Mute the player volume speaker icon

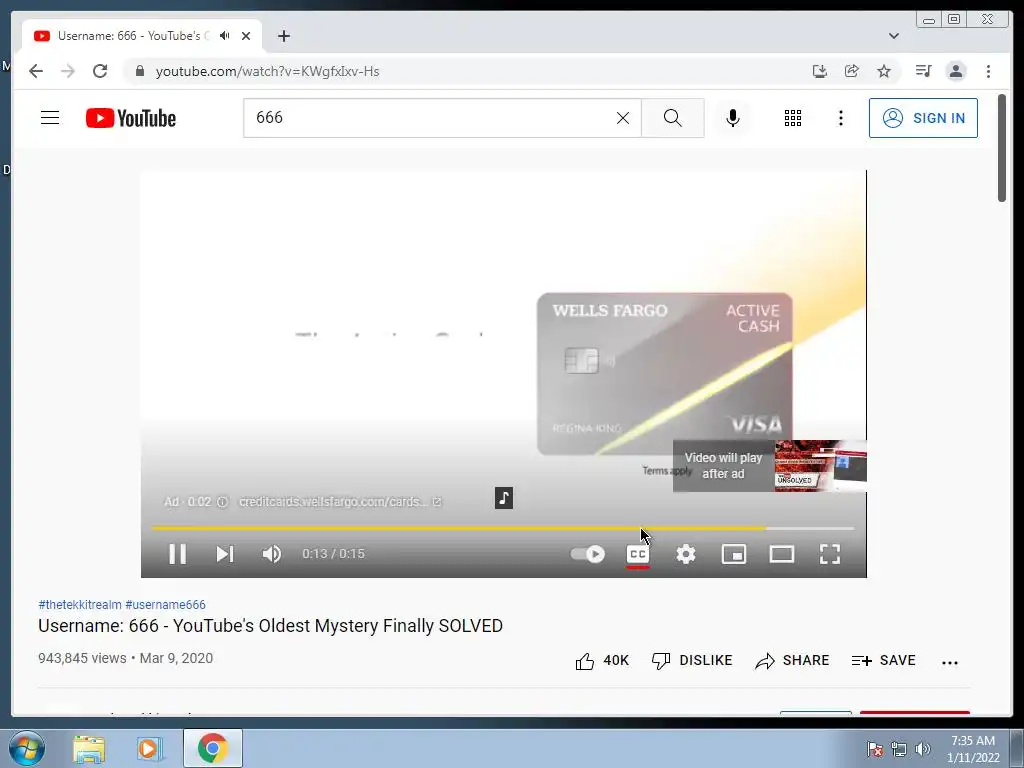point(272,554)
